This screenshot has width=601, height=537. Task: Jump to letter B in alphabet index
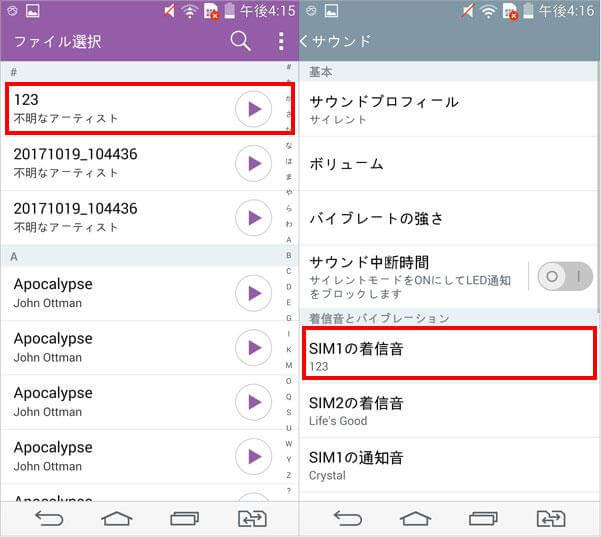(289, 255)
